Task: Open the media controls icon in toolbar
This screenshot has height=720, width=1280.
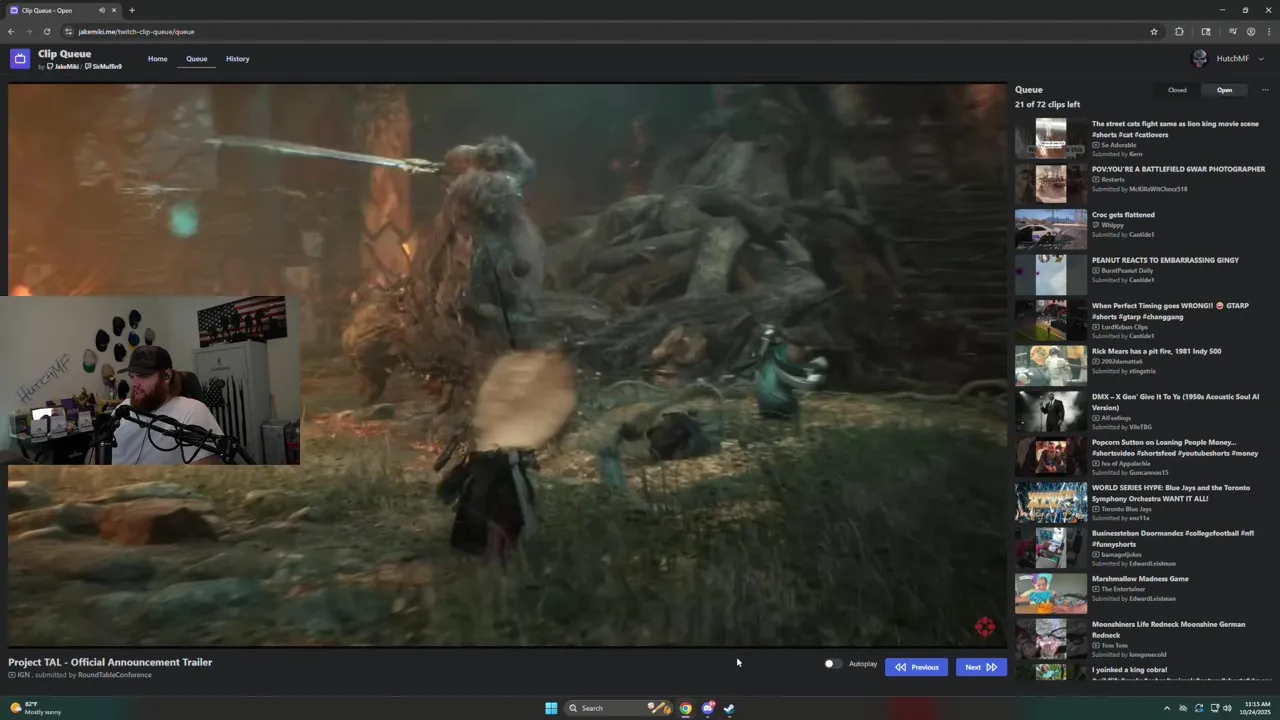Action: coord(1233,31)
